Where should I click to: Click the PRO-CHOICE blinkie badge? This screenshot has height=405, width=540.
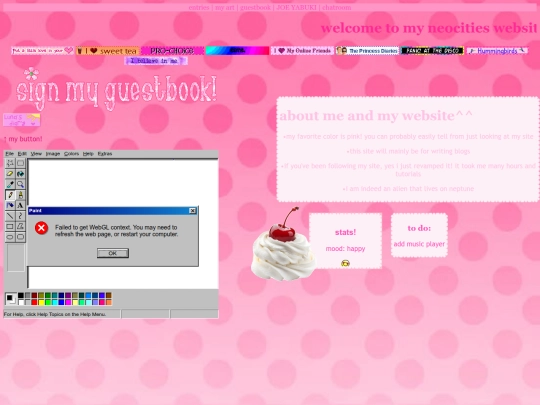pos(172,51)
